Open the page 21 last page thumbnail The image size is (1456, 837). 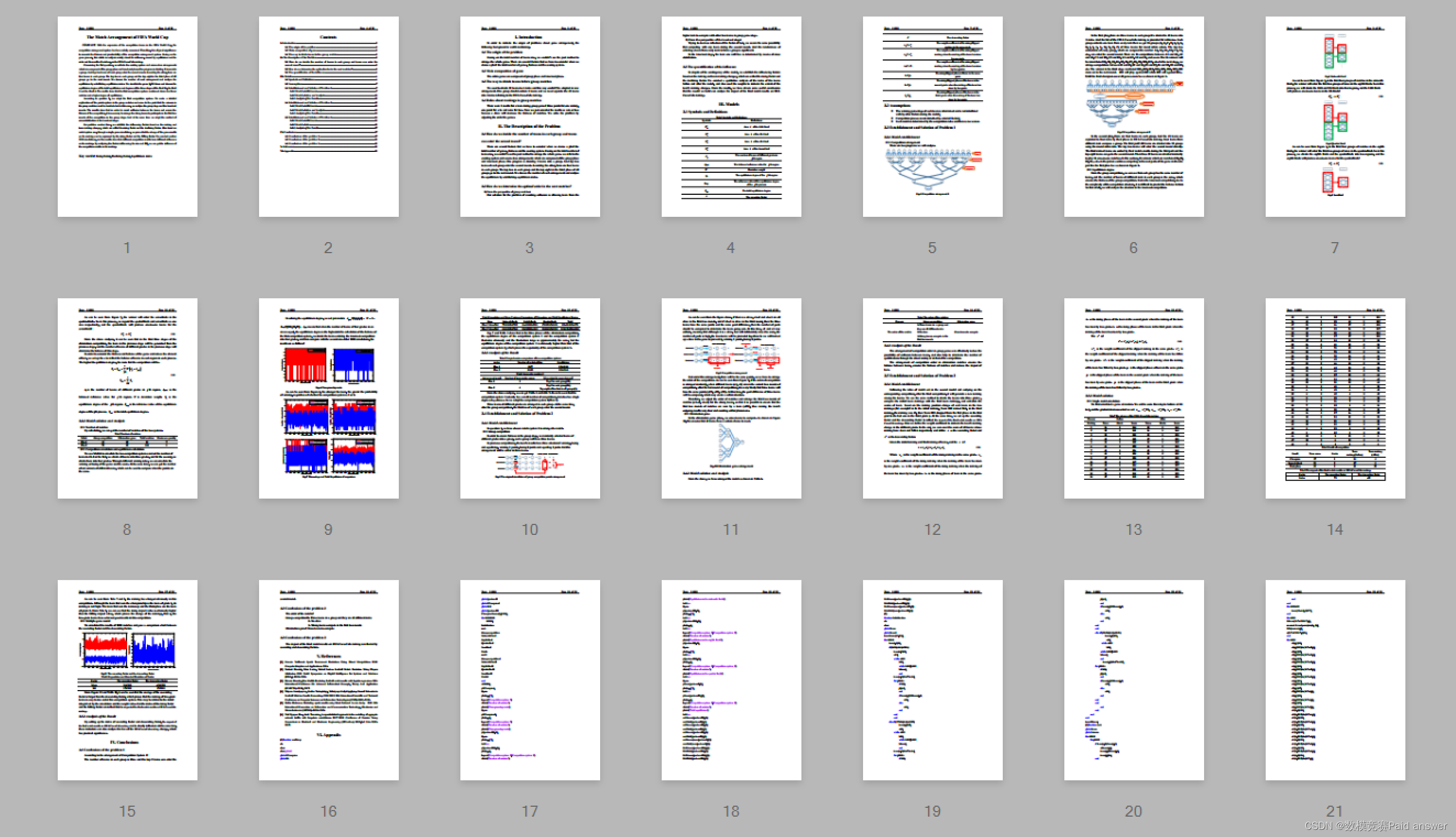[1335, 680]
